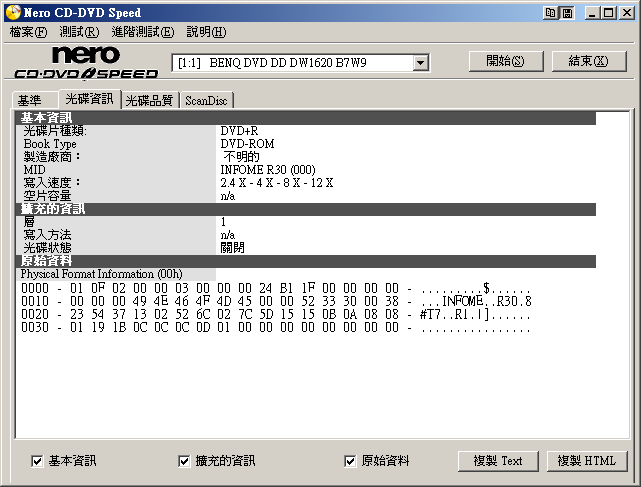The width and height of the screenshot is (641, 487).
Task: Click the hex row starting with 0030
Action: [276, 328]
